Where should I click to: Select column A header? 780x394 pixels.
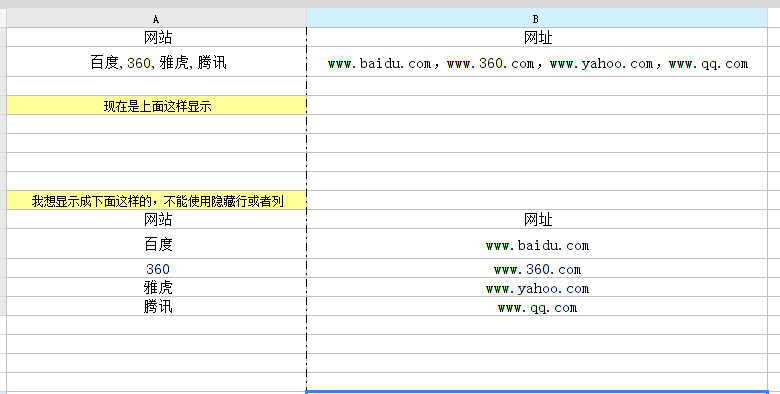[156, 19]
